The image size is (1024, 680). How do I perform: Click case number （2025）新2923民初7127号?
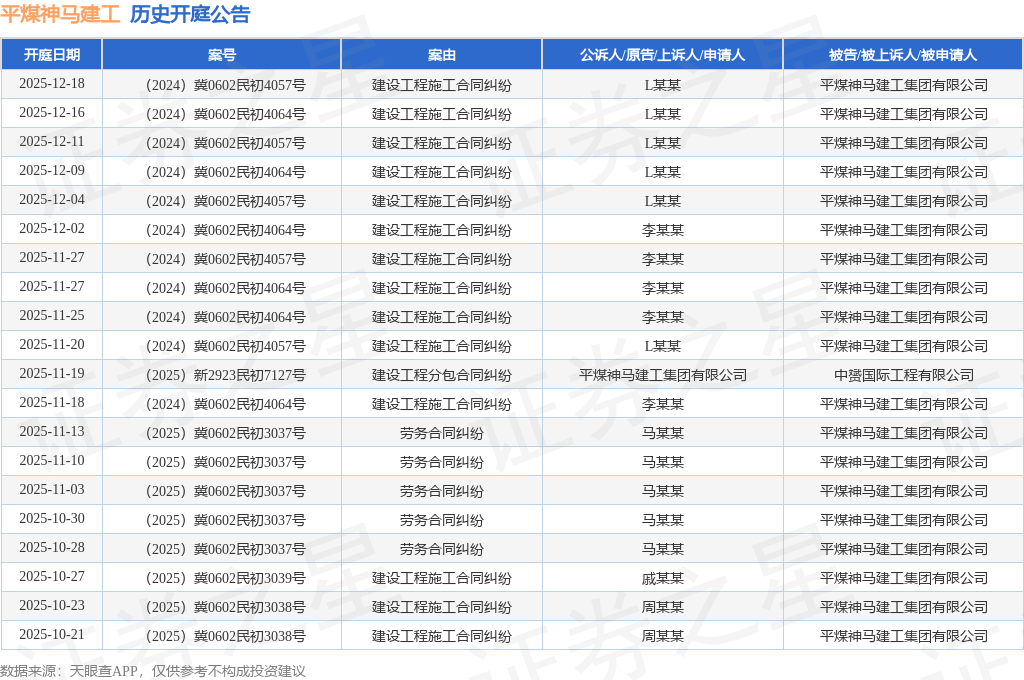[222, 375]
